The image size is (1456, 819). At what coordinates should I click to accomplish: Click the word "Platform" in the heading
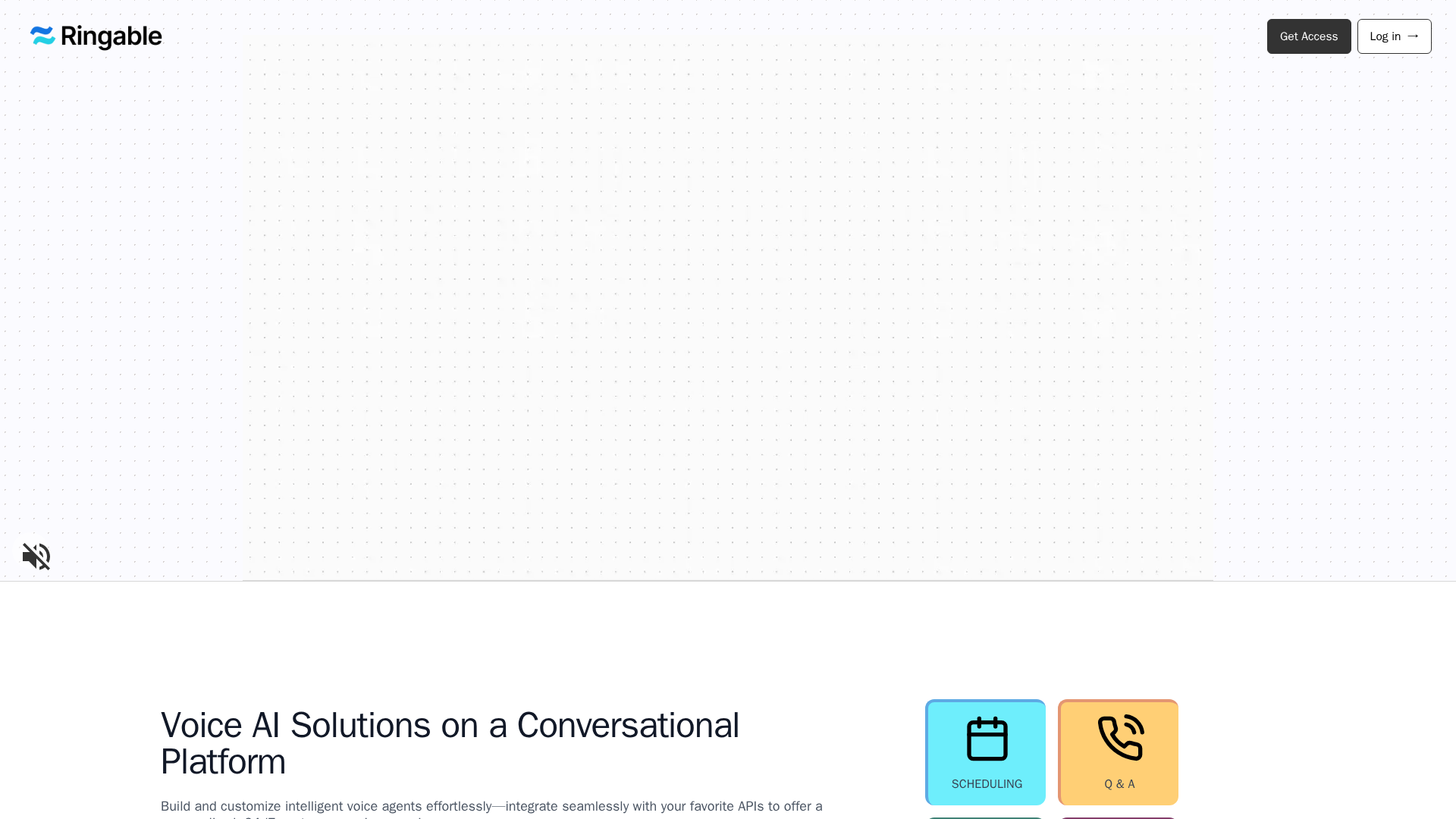coord(223,762)
